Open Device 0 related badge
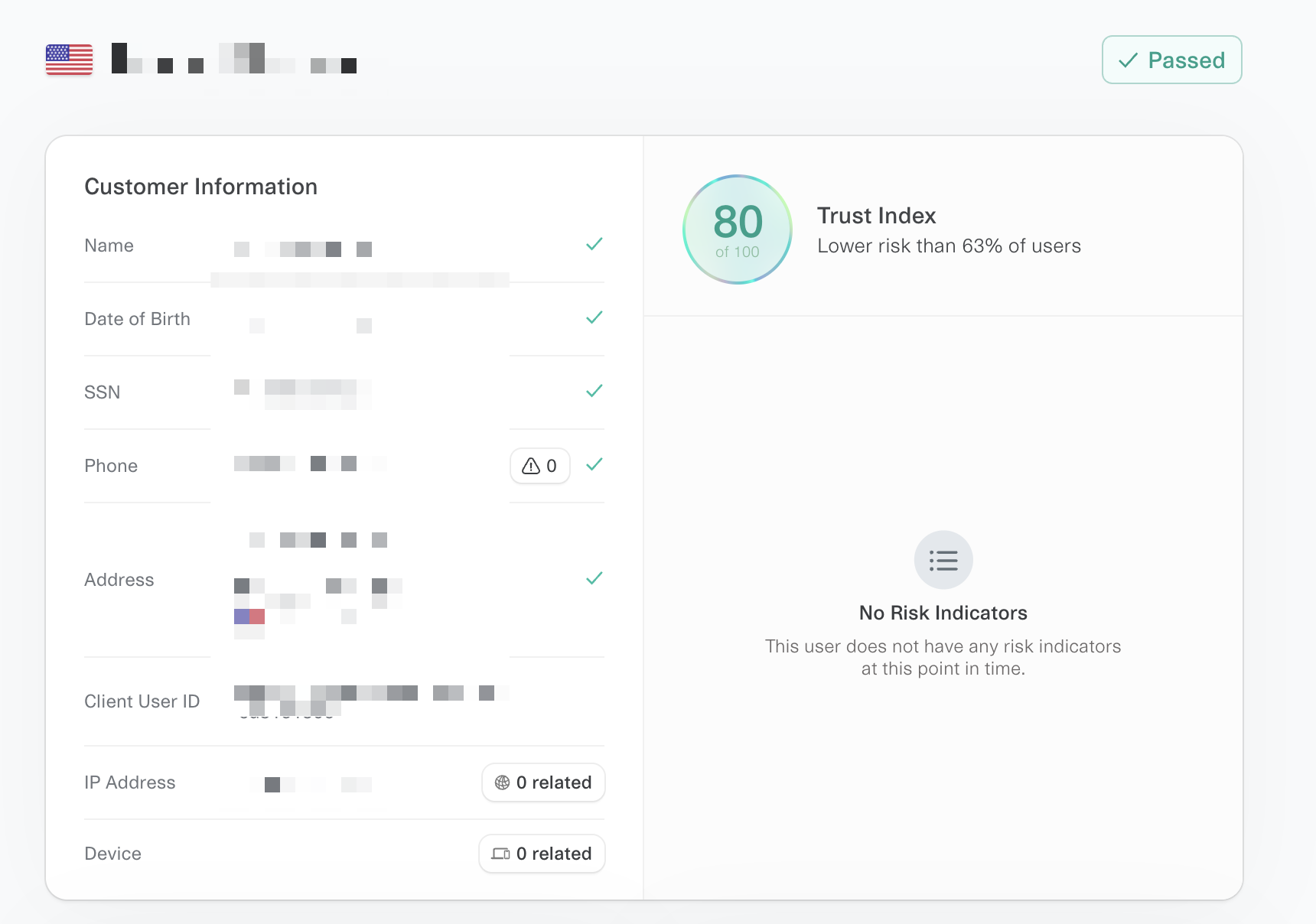Viewport: 1316px width, 924px height. pos(542,854)
